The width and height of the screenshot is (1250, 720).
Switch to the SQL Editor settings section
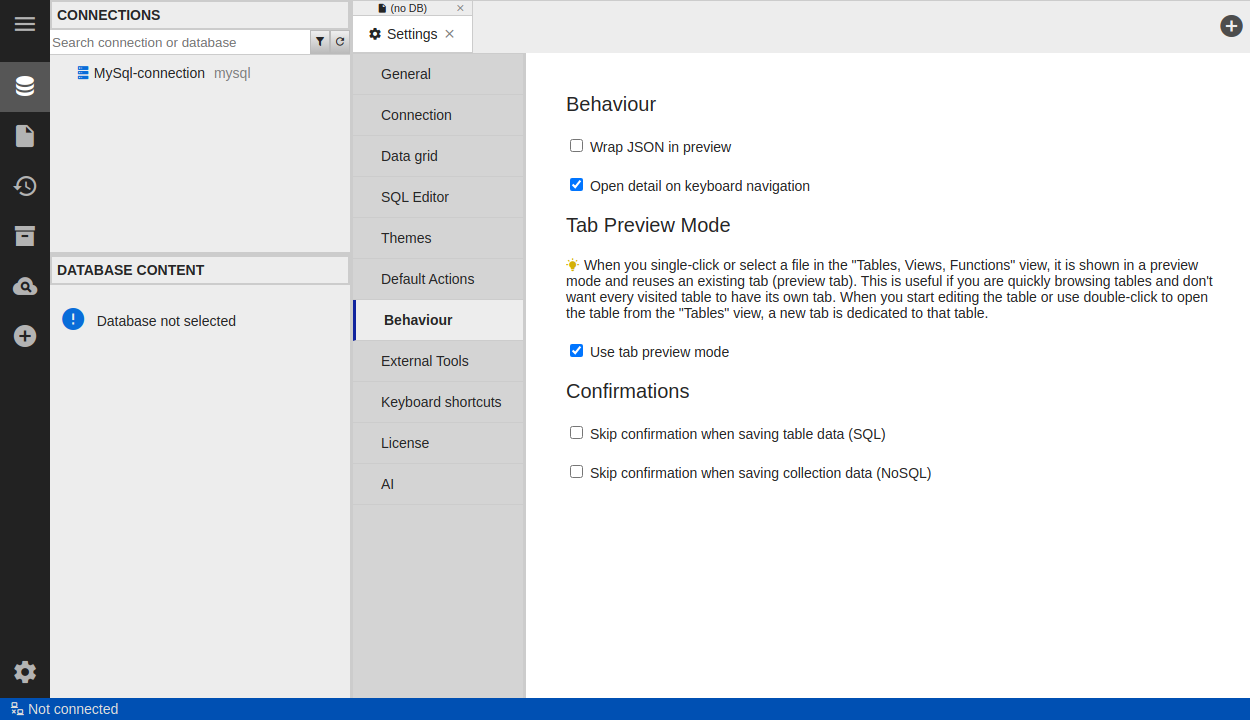[415, 197]
